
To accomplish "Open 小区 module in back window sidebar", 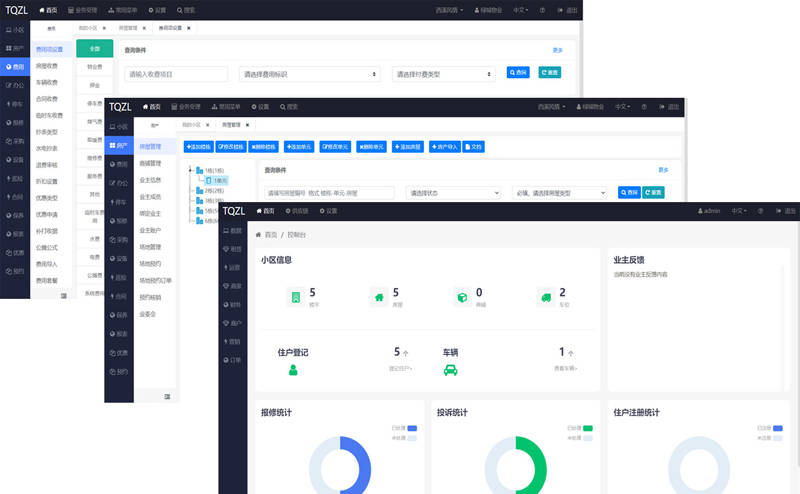I will (15, 30).
